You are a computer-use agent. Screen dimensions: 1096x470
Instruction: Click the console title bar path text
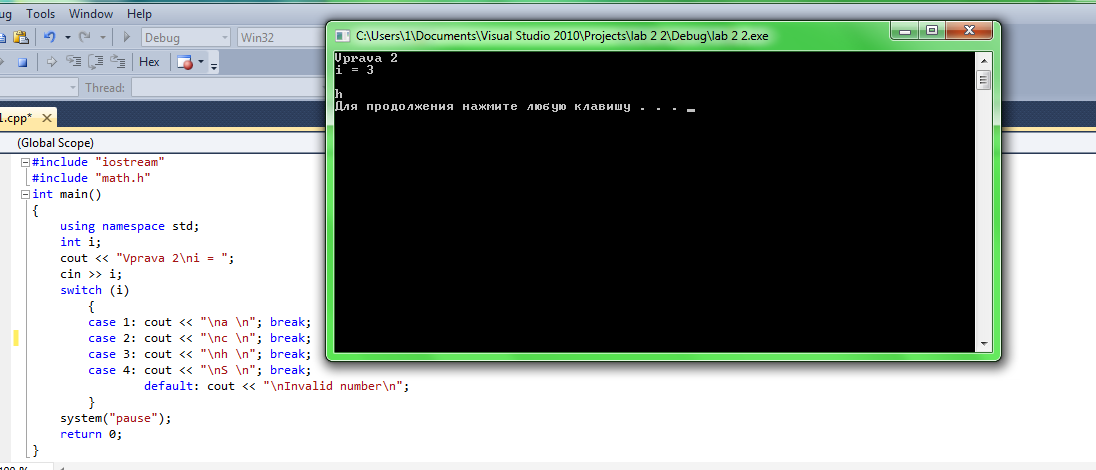tap(562, 36)
